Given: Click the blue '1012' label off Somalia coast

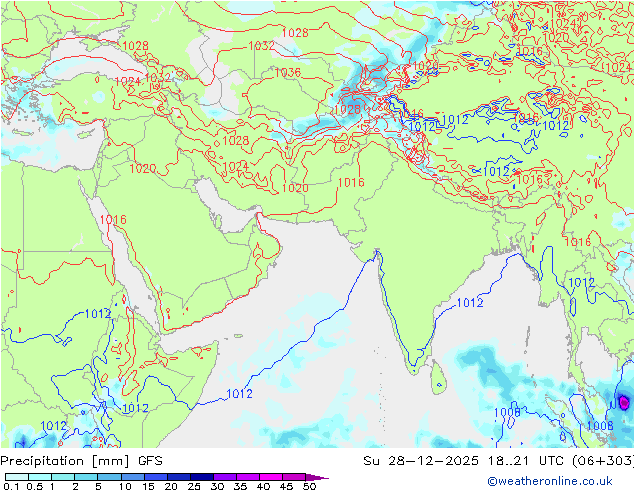Looking at the screenshot, I should (239, 393).
